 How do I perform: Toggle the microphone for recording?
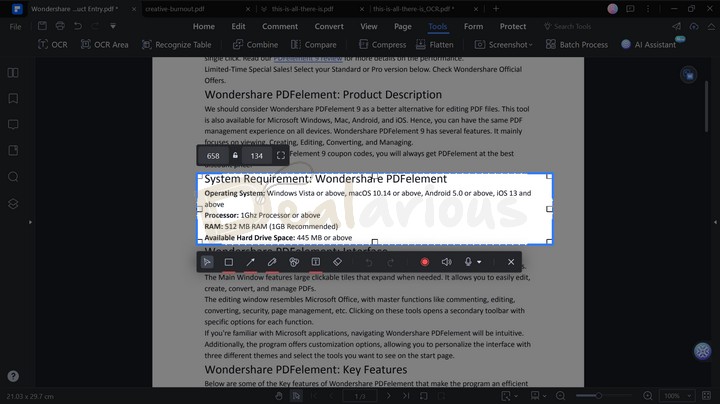tap(468, 262)
